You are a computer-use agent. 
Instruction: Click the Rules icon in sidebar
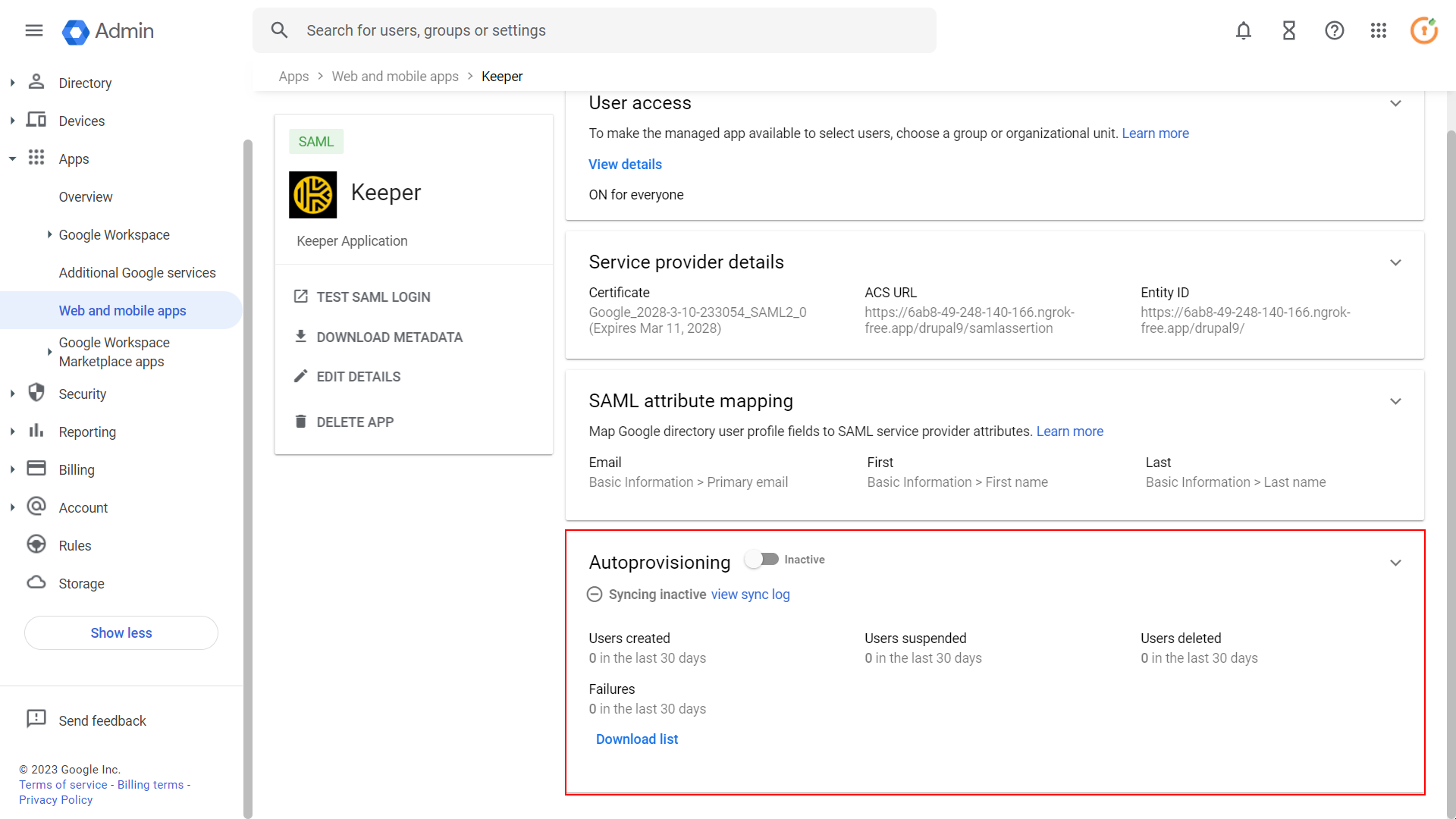click(x=36, y=544)
